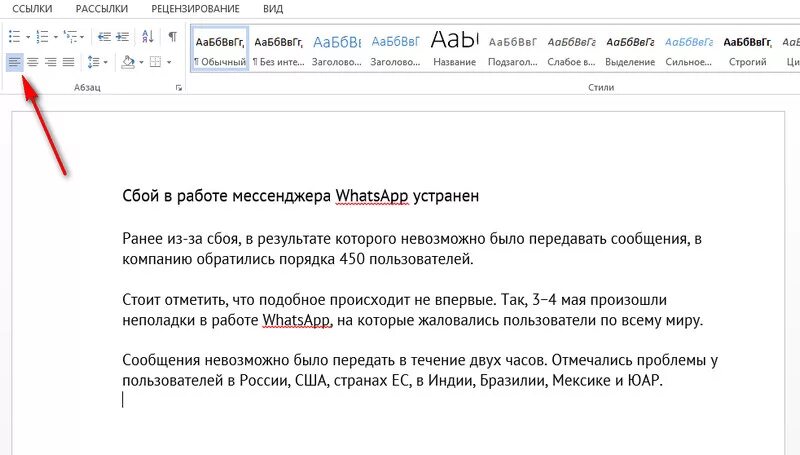Apply the Подзагол... style
The image size is (800, 455).
[513, 49]
